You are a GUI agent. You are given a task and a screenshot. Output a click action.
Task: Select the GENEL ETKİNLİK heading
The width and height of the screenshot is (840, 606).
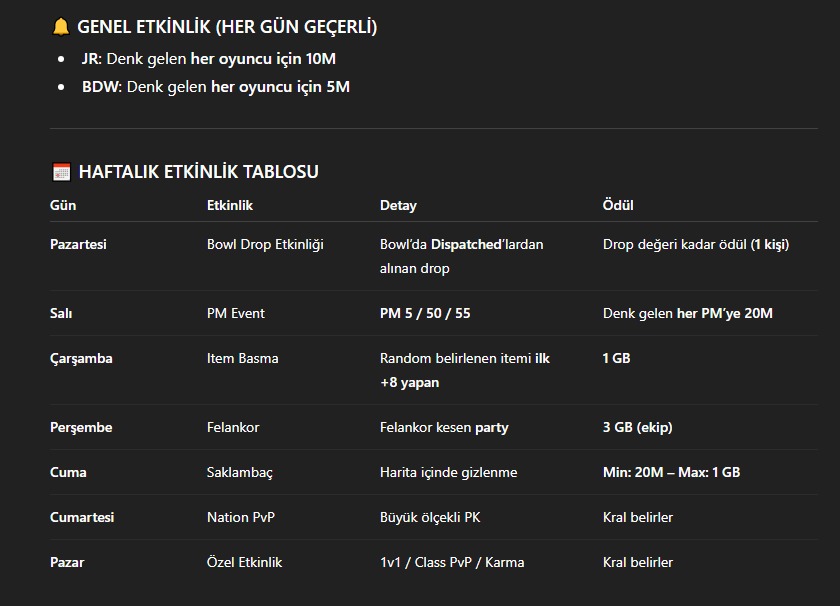(x=227, y=27)
